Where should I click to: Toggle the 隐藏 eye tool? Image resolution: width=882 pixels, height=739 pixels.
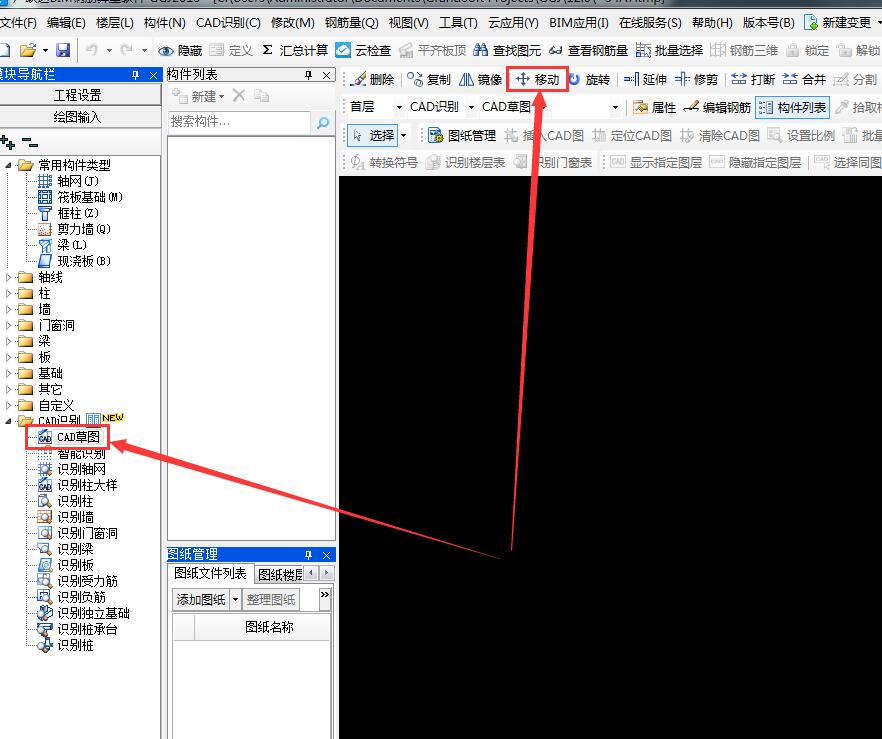point(180,51)
